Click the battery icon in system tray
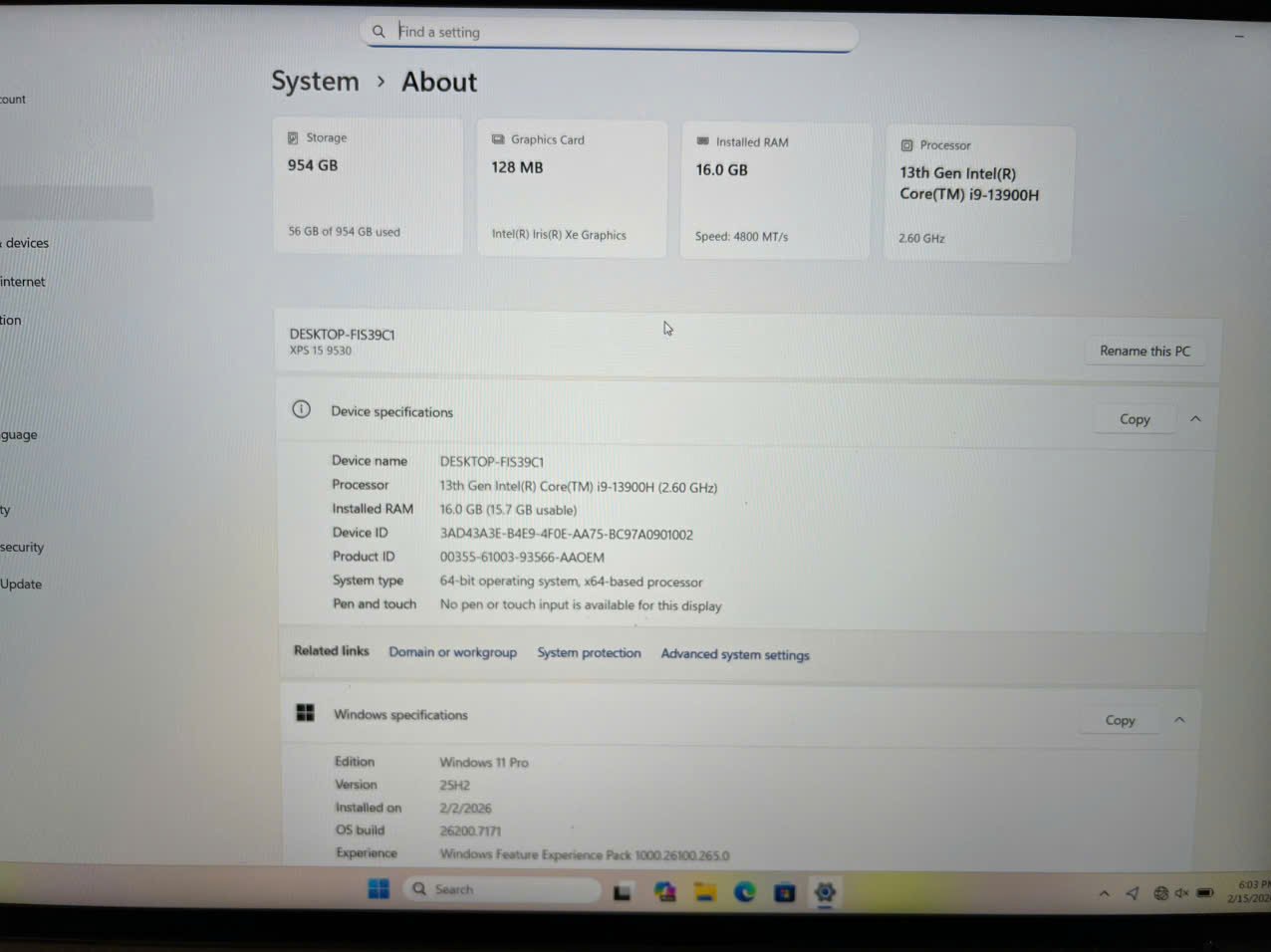This screenshot has width=1271, height=952. click(1205, 893)
